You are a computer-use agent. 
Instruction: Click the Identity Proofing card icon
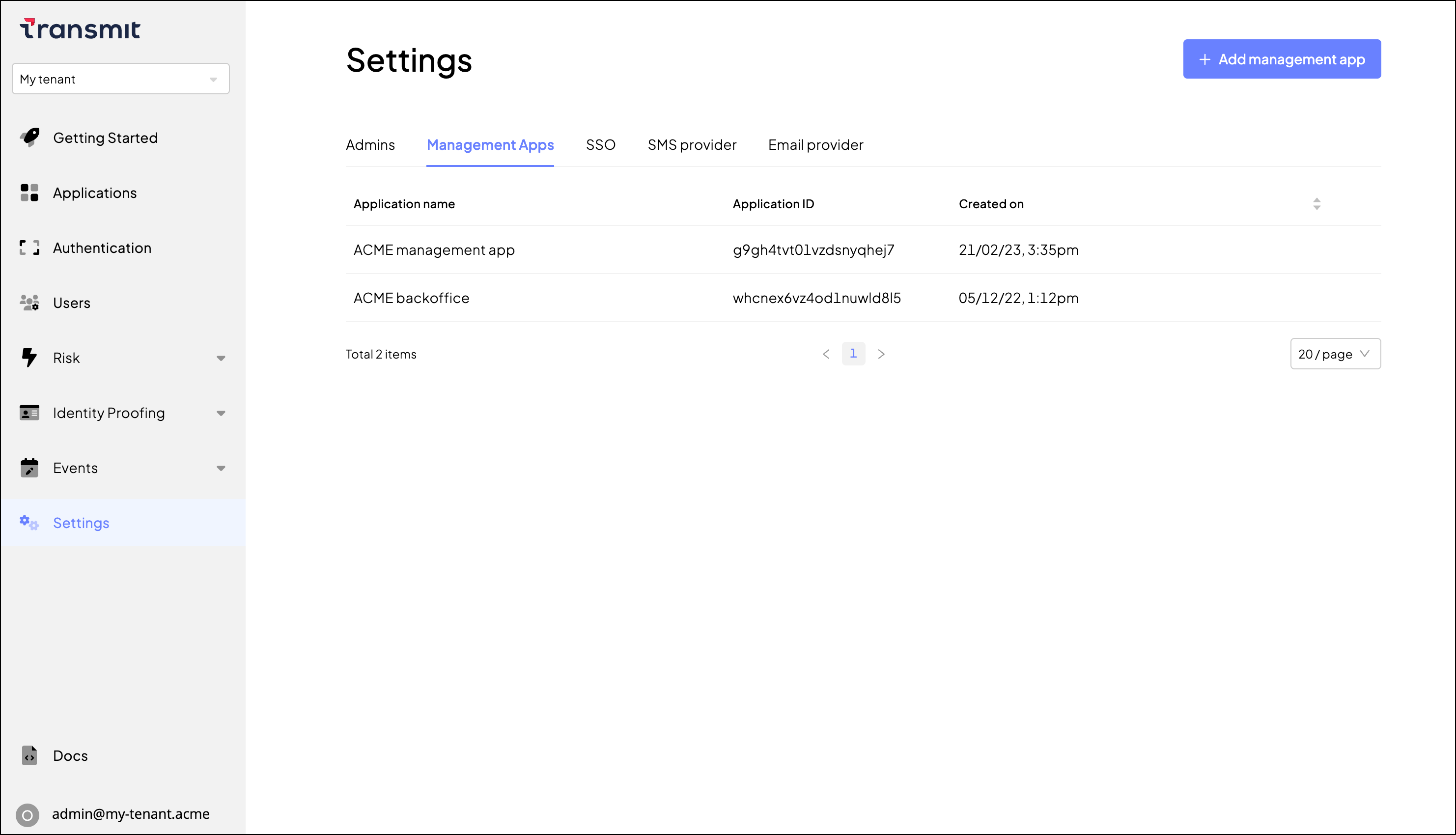click(29, 413)
